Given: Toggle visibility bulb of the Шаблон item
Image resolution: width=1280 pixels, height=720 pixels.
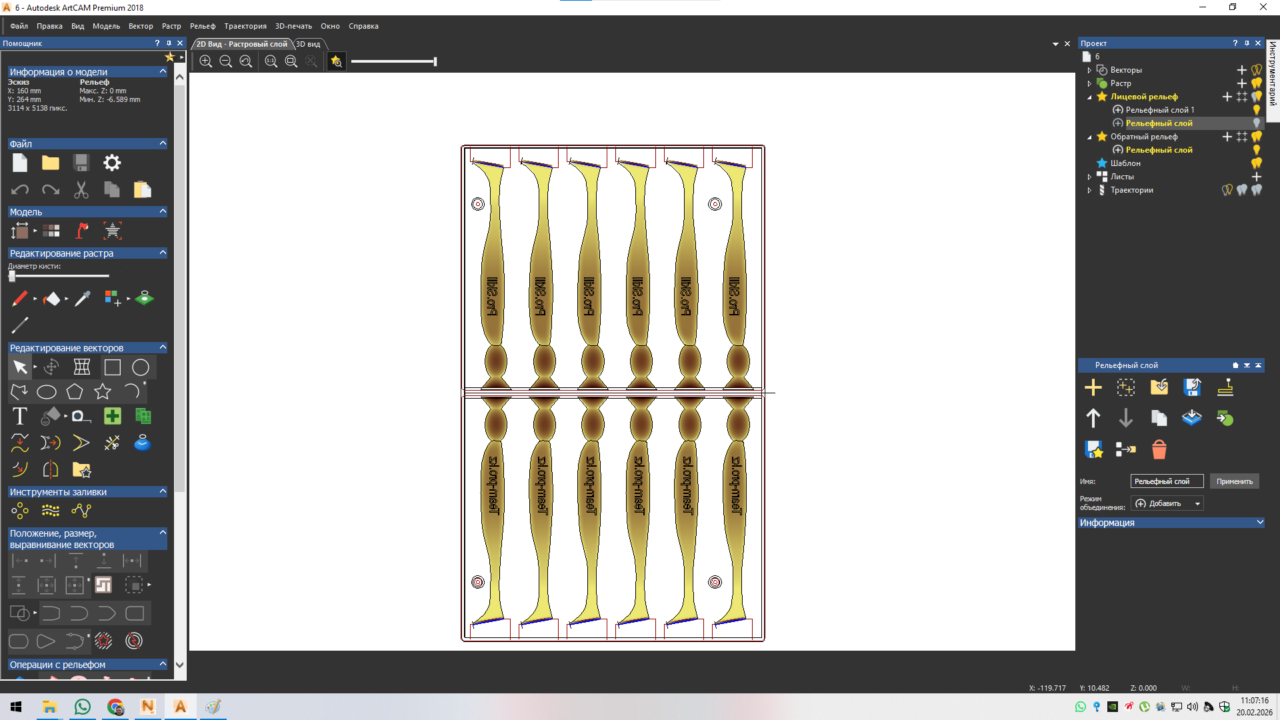Looking at the screenshot, I should coord(1256,163).
